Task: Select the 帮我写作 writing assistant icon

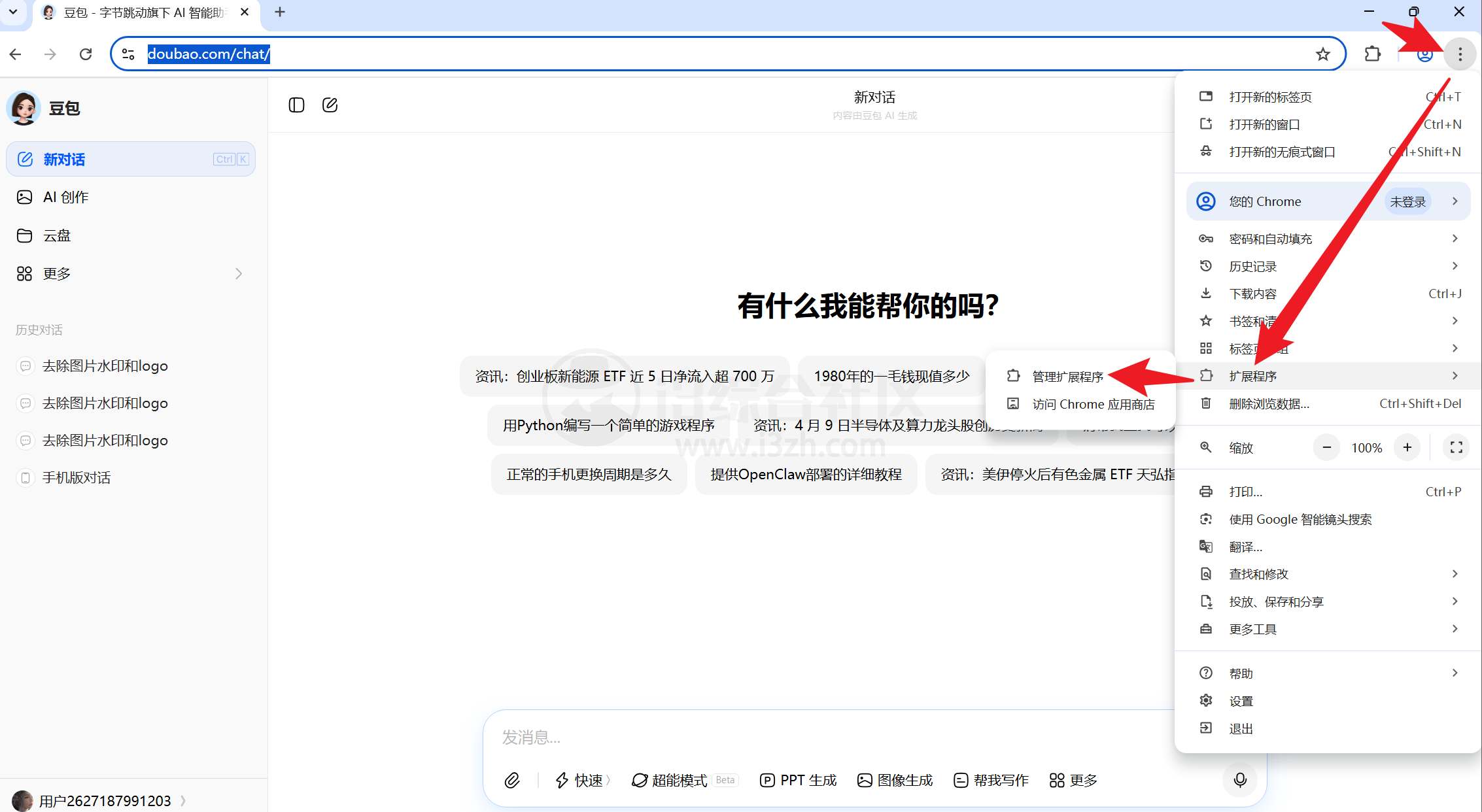Action: (x=991, y=780)
